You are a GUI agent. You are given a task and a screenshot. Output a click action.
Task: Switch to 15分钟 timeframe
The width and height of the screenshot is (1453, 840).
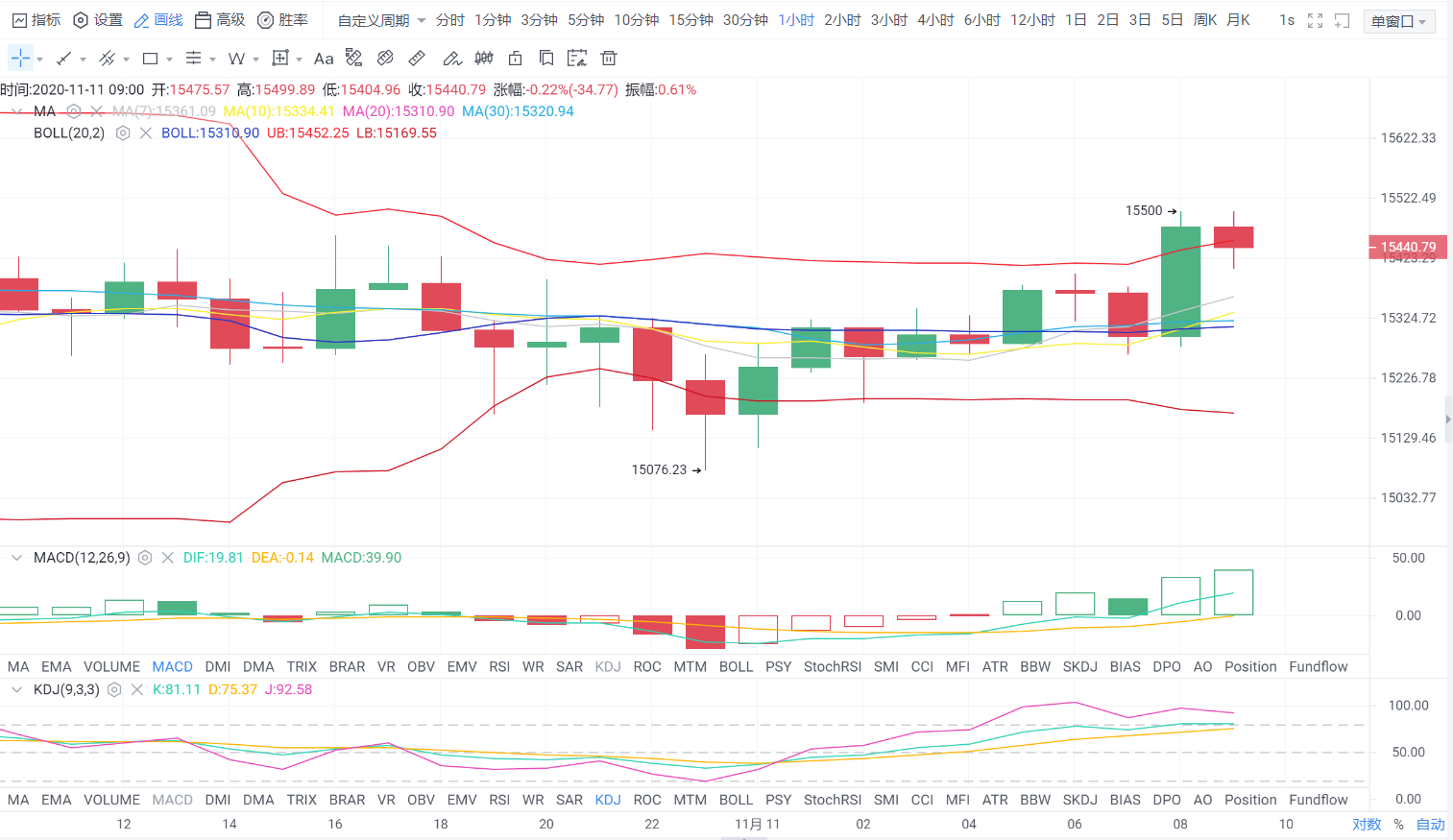(x=690, y=20)
